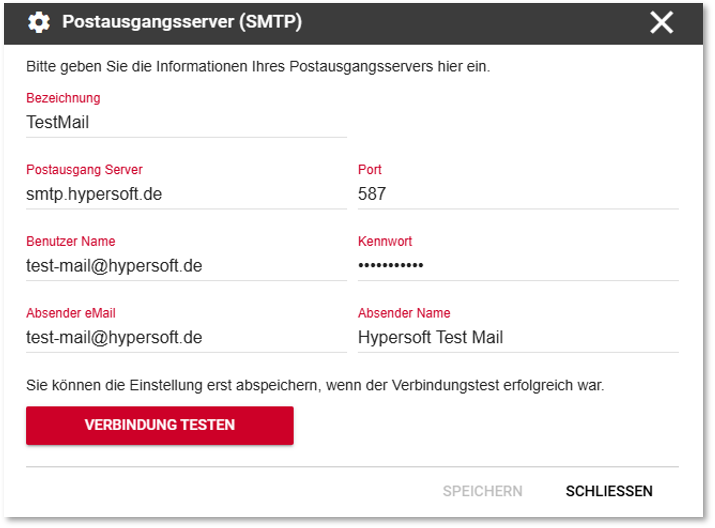
Task: Click the greyed-out SPEICHERN button
Action: tap(482, 491)
